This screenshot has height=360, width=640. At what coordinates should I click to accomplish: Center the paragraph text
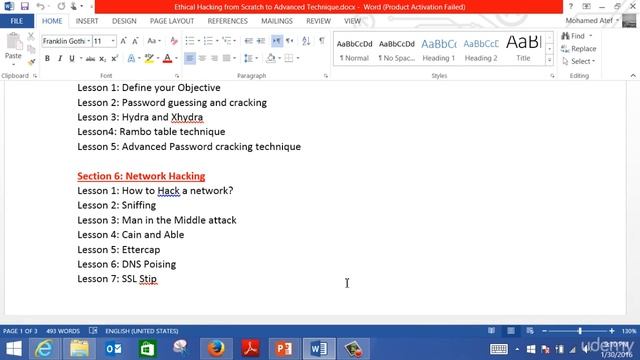202,58
